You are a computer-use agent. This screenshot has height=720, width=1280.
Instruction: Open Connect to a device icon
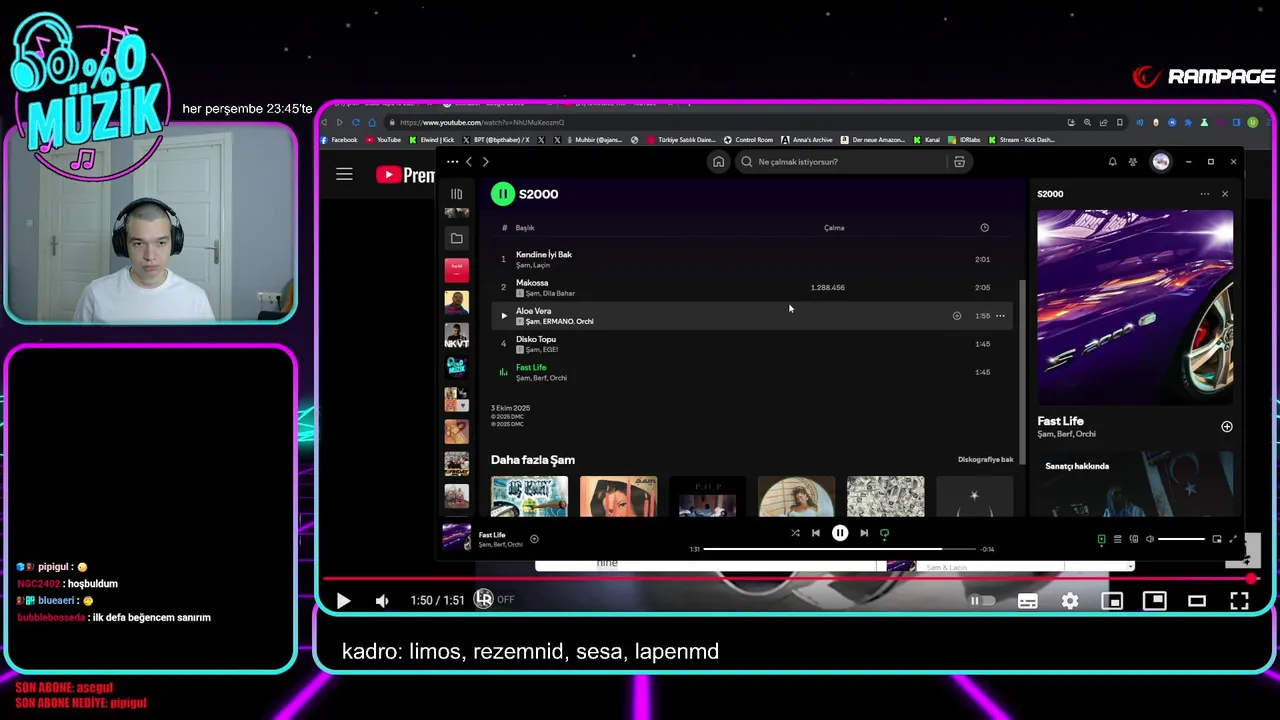[x=1133, y=539]
